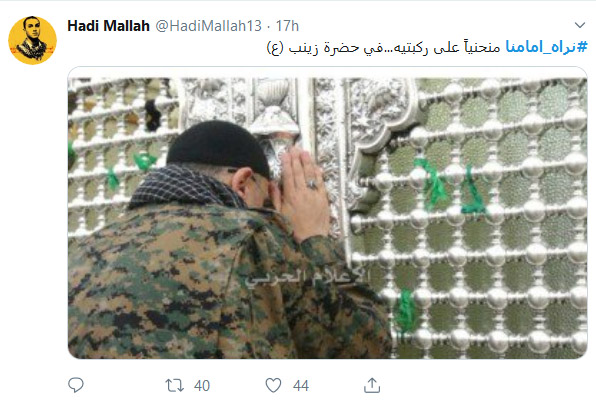Click the Arabic tweet caption text
Screen dimensions: 596x408
point(383,48)
